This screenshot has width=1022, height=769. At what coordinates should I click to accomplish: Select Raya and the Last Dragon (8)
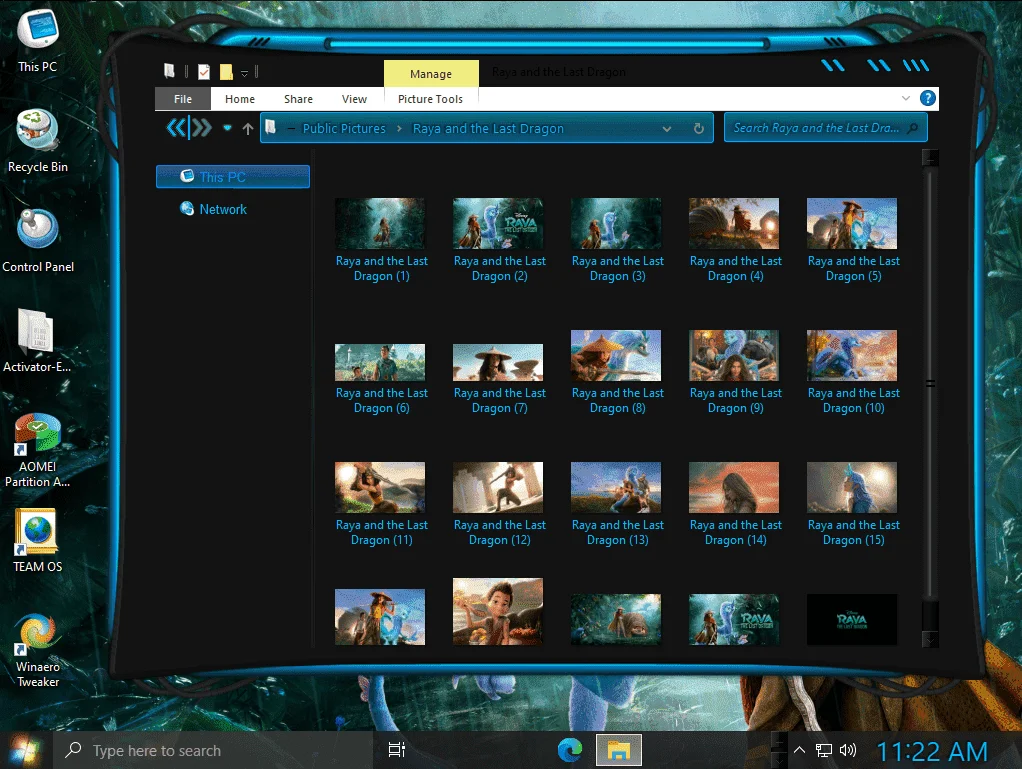coord(617,372)
